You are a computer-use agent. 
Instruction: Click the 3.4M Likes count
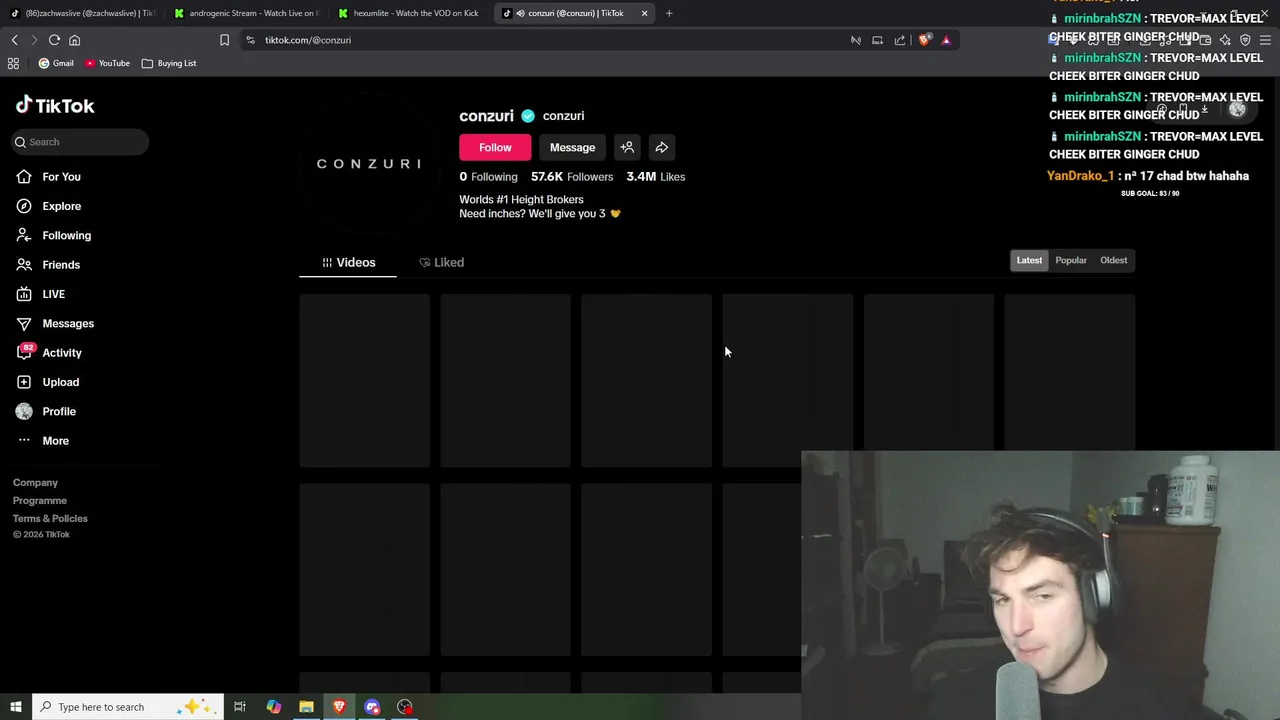tap(656, 177)
